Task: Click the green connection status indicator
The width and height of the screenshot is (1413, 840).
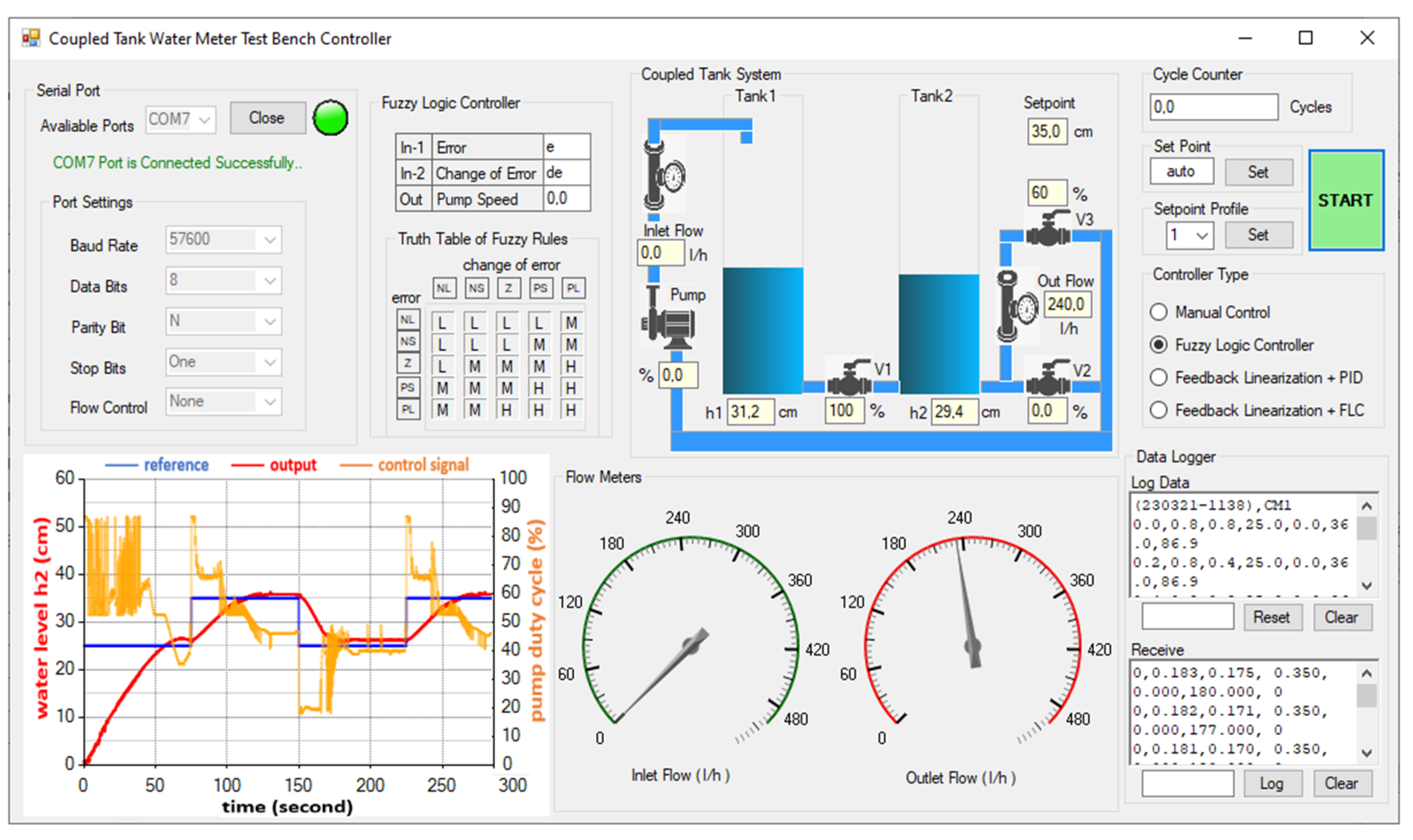Action: click(x=330, y=118)
